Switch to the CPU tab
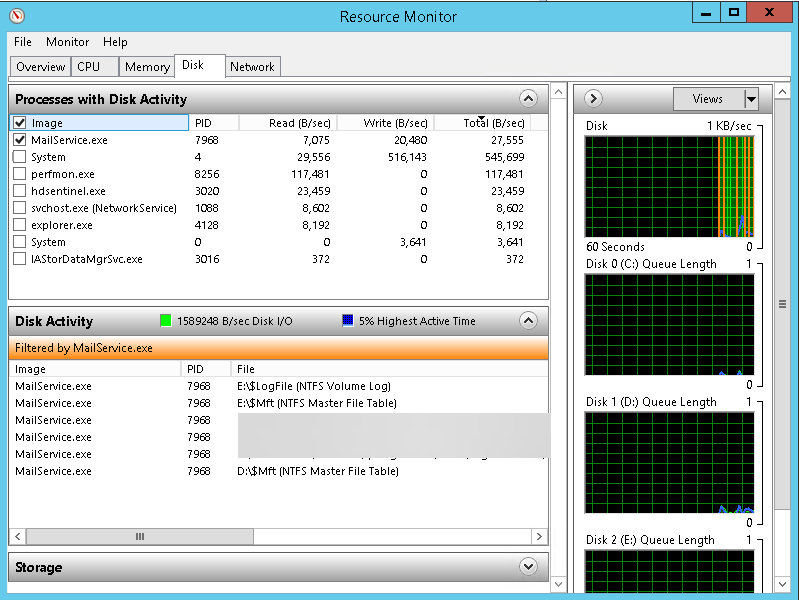The image size is (799, 600). click(x=89, y=67)
